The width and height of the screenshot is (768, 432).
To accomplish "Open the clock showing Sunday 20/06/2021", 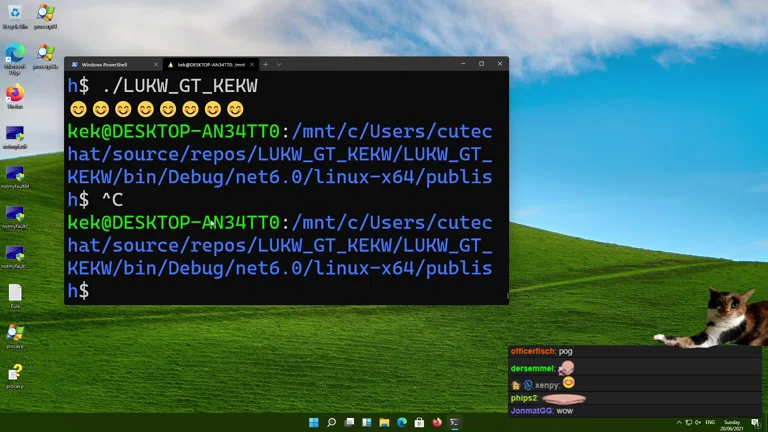I will point(732,425).
